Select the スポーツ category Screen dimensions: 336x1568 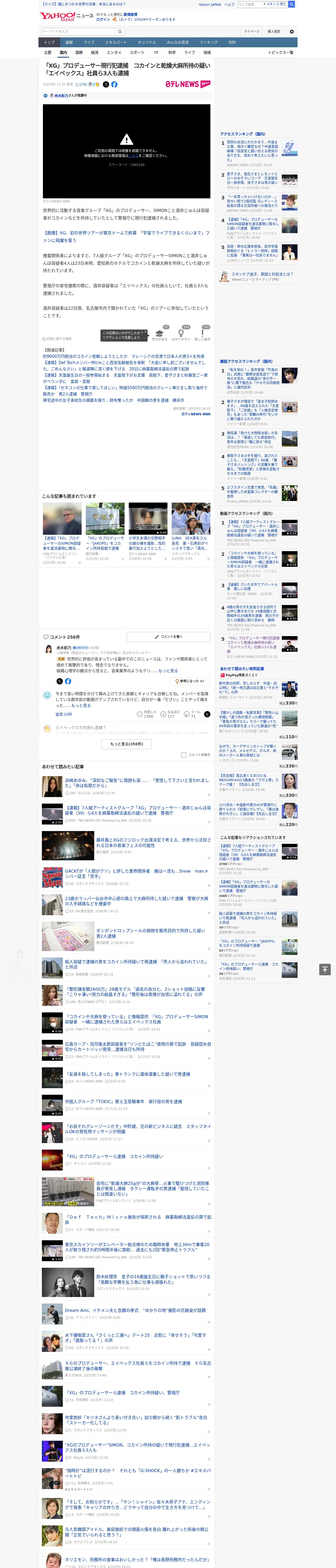137,53
